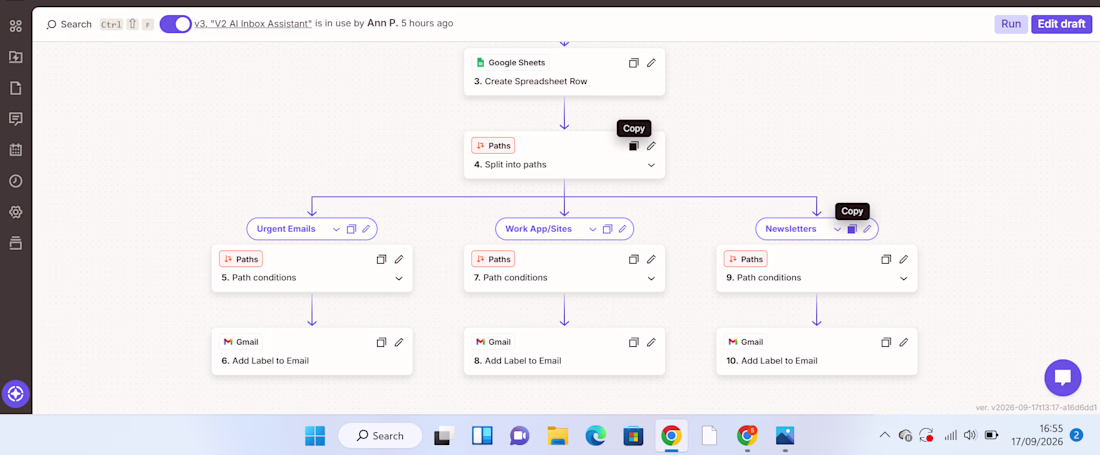Edit the Work App/Sites path name

pos(622,229)
